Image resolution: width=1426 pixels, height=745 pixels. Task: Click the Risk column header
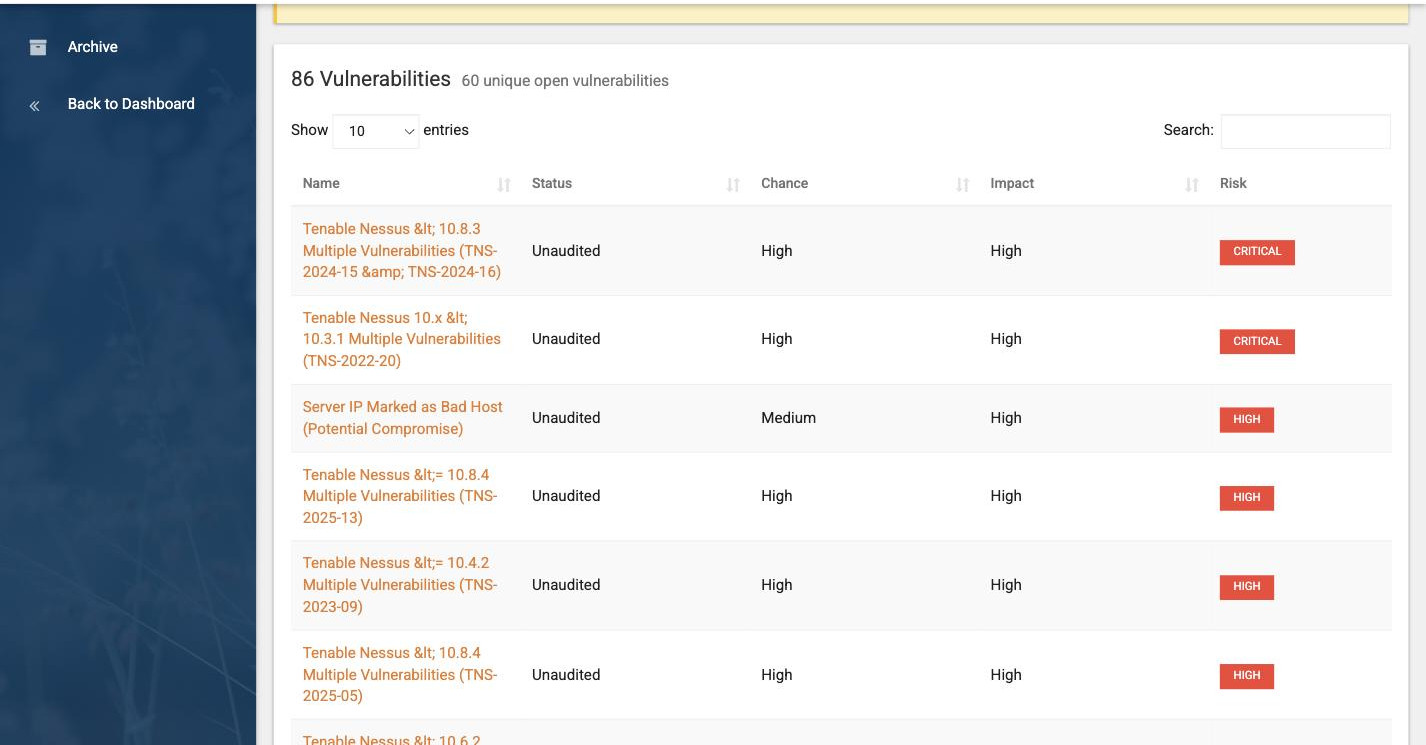[1233, 183]
